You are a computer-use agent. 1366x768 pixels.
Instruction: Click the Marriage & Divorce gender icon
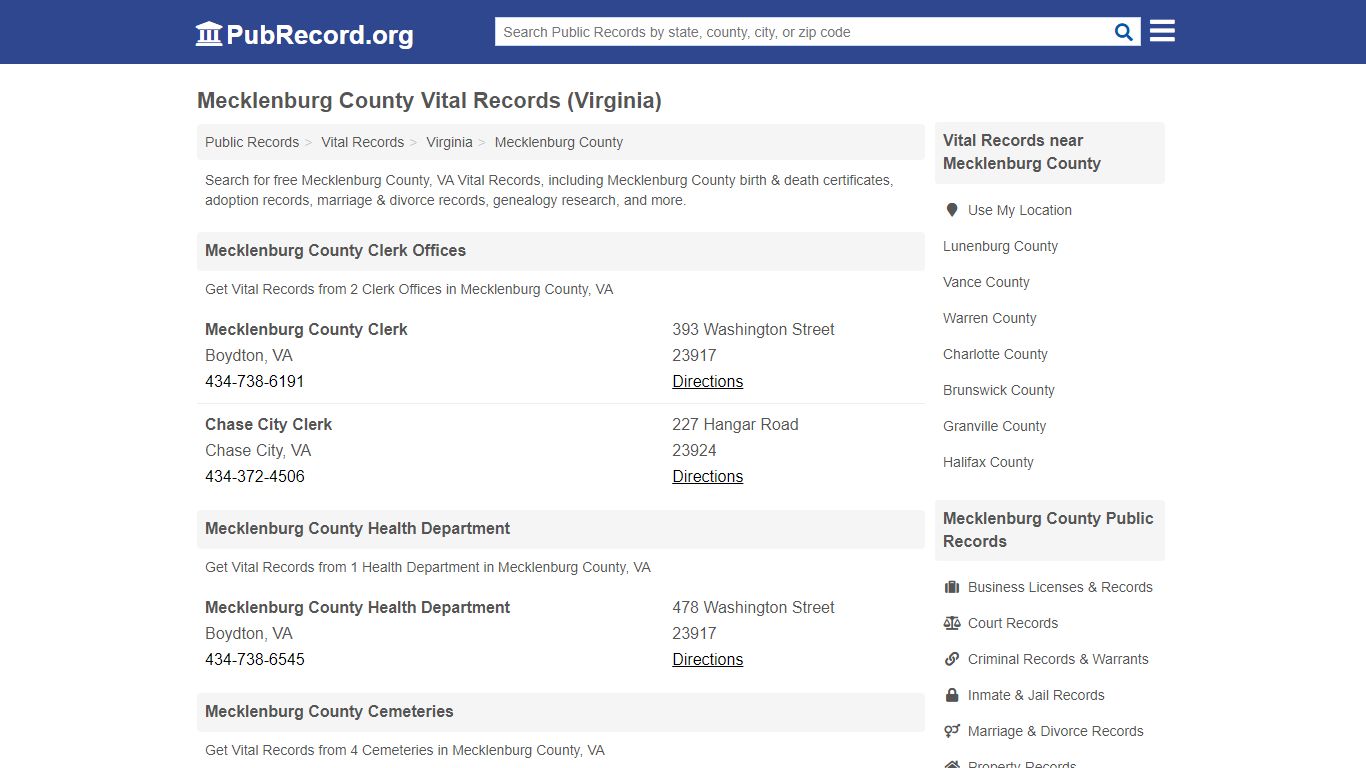952,731
